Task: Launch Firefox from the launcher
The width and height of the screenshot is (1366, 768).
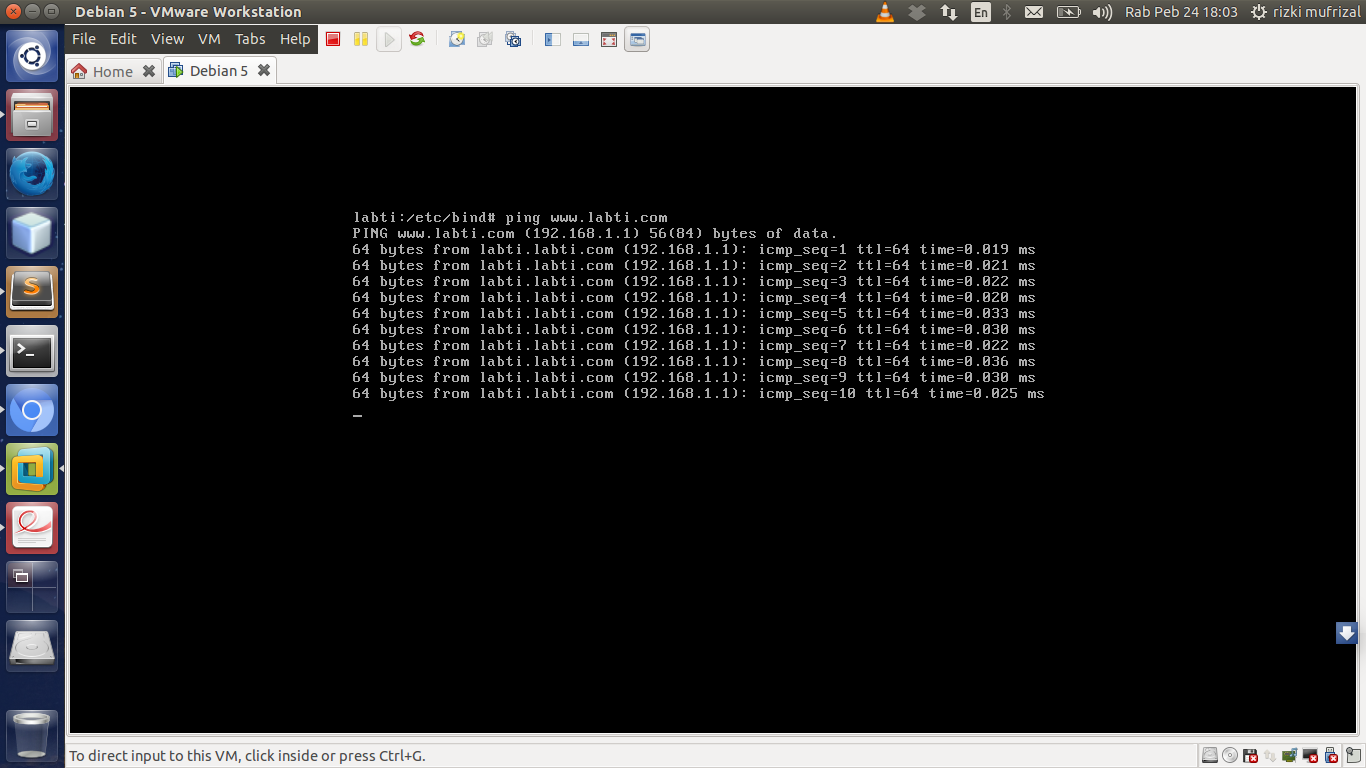Action: coord(32,174)
